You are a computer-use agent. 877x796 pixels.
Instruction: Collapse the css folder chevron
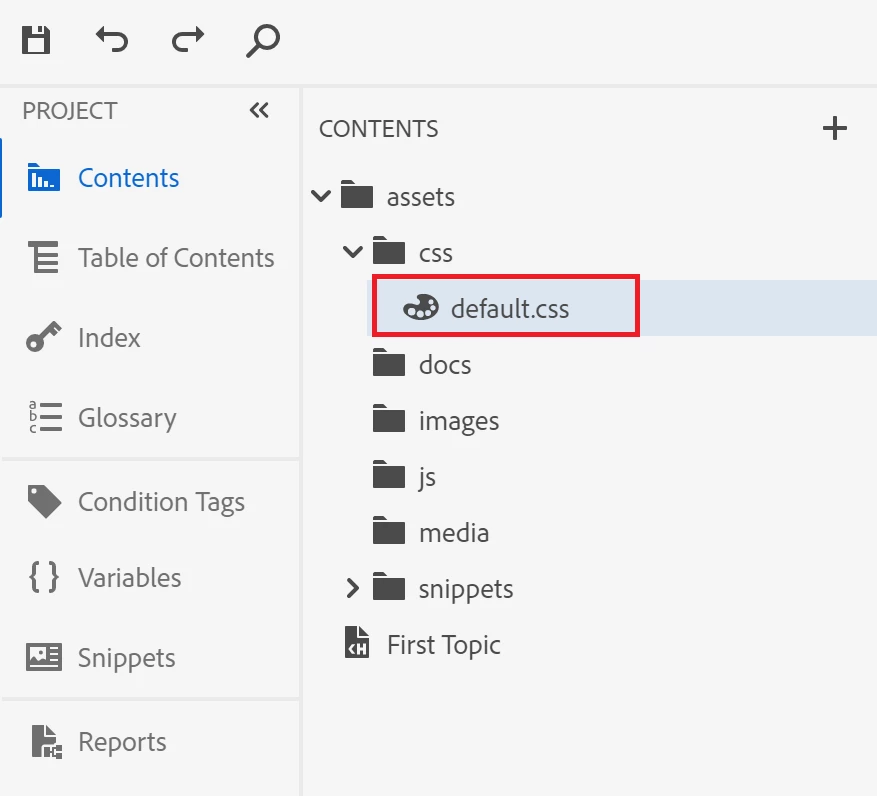353,252
